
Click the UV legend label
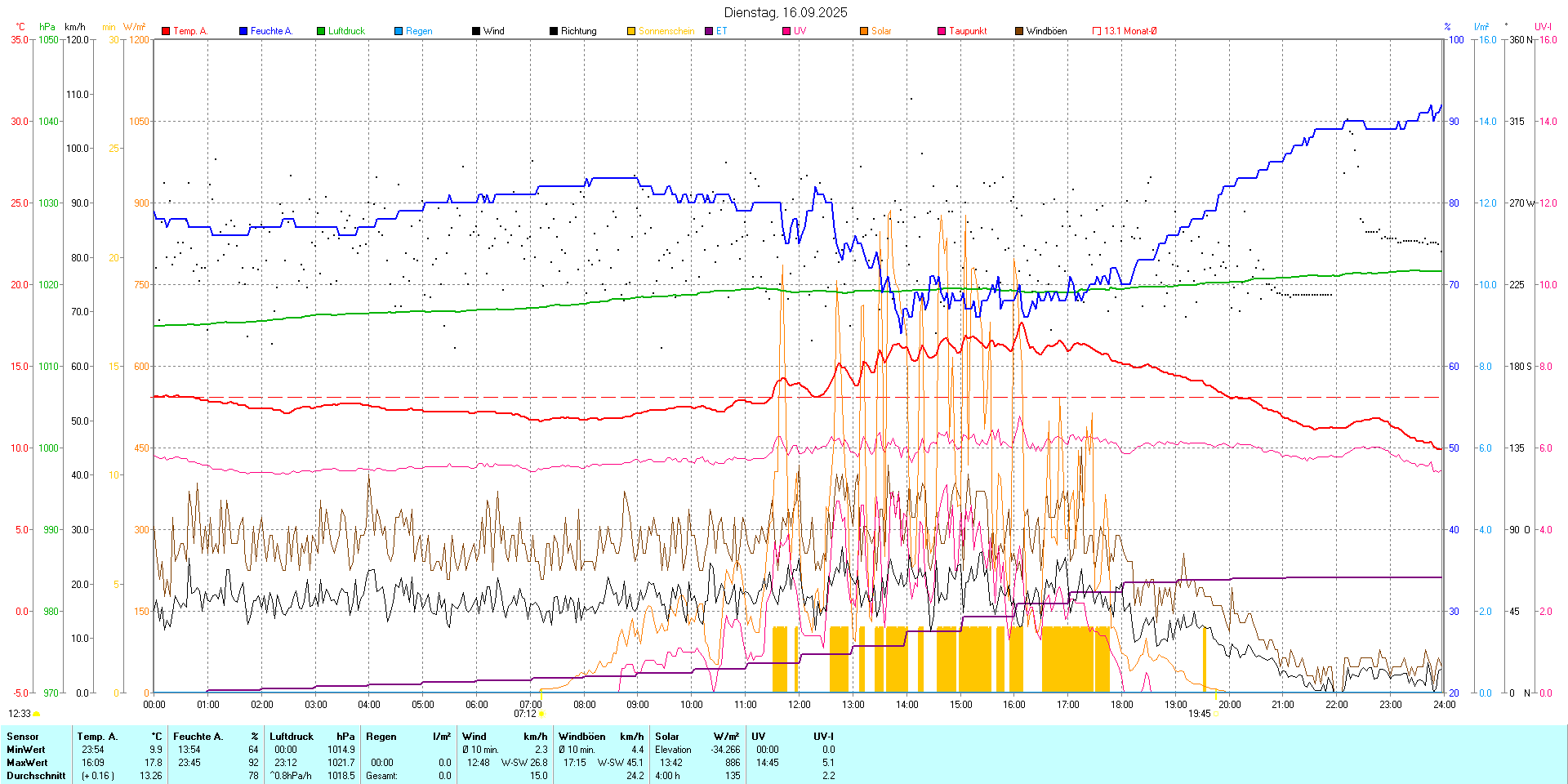click(x=800, y=31)
